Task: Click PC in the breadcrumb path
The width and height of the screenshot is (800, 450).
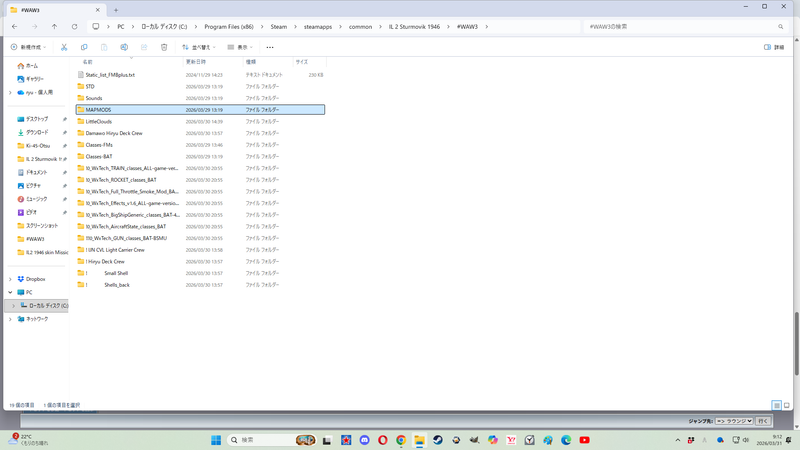Action: point(121,27)
